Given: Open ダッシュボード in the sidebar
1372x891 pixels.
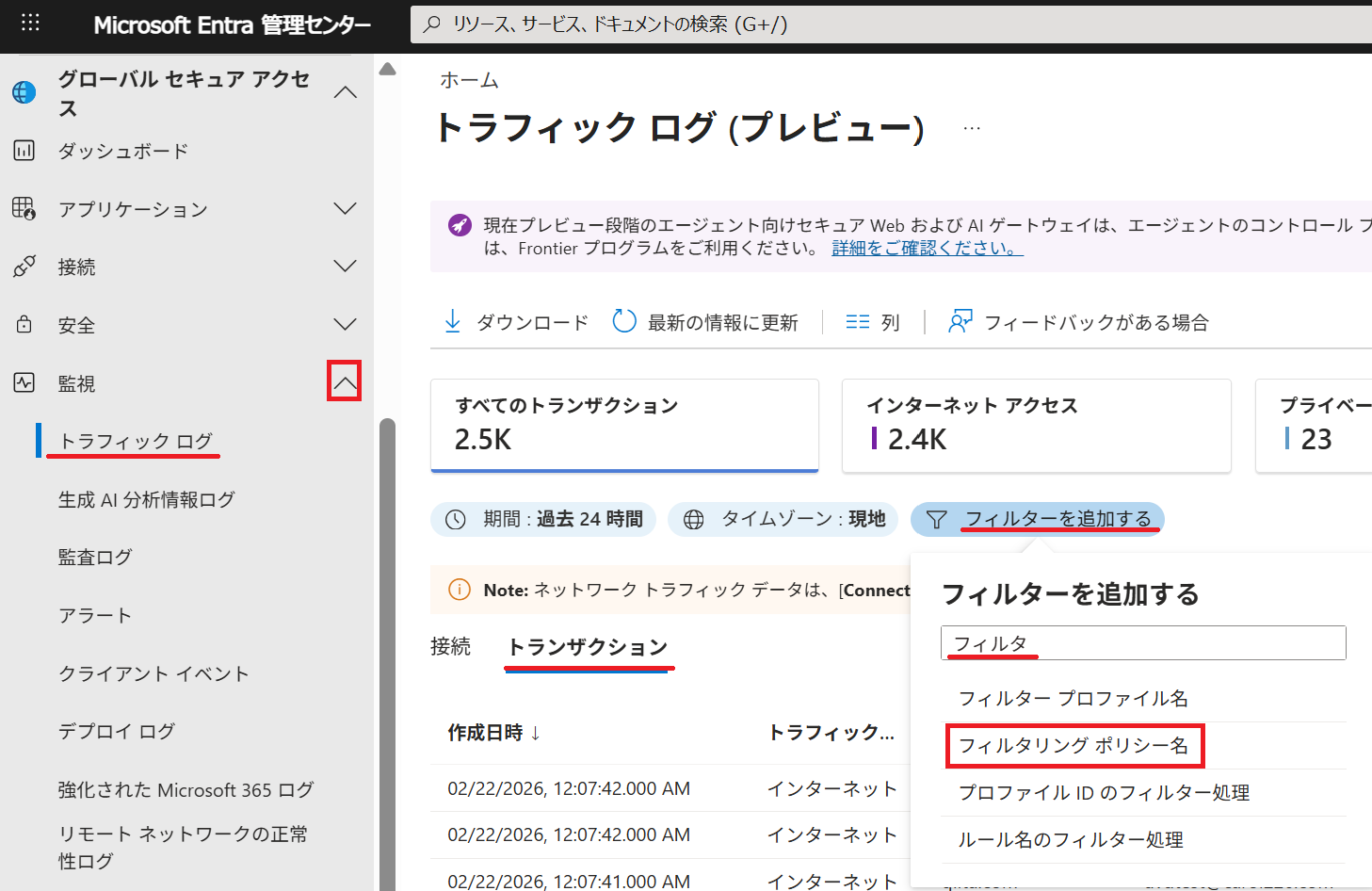Looking at the screenshot, I should point(123,151).
